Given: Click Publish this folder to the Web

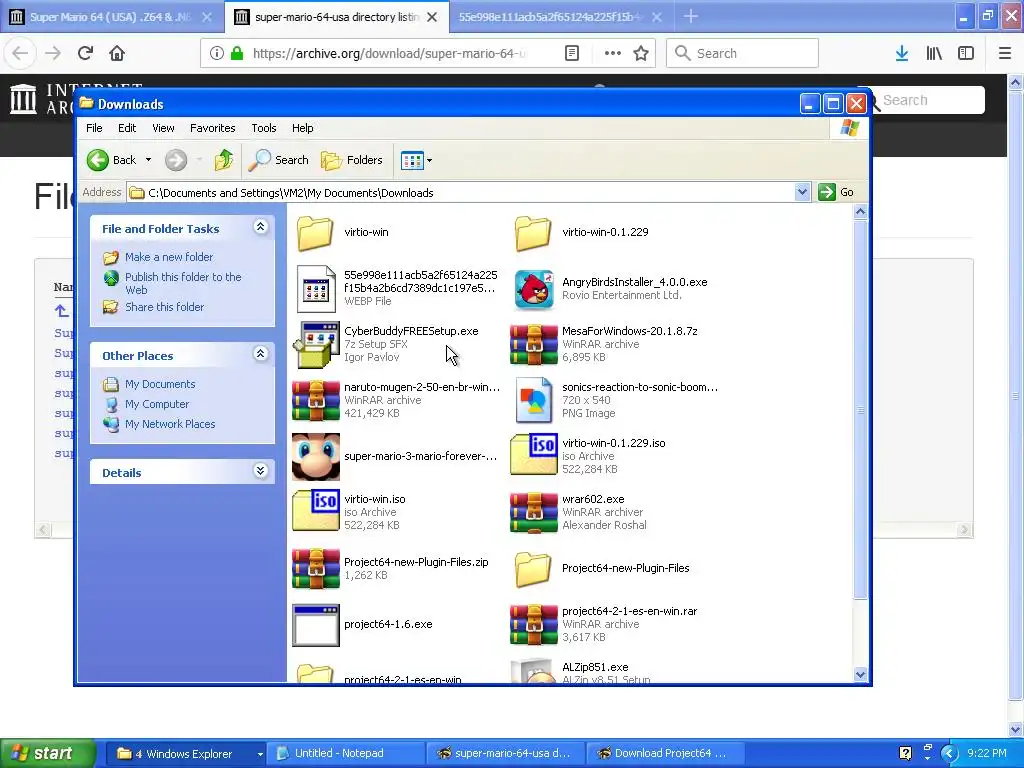Looking at the screenshot, I should [x=184, y=283].
